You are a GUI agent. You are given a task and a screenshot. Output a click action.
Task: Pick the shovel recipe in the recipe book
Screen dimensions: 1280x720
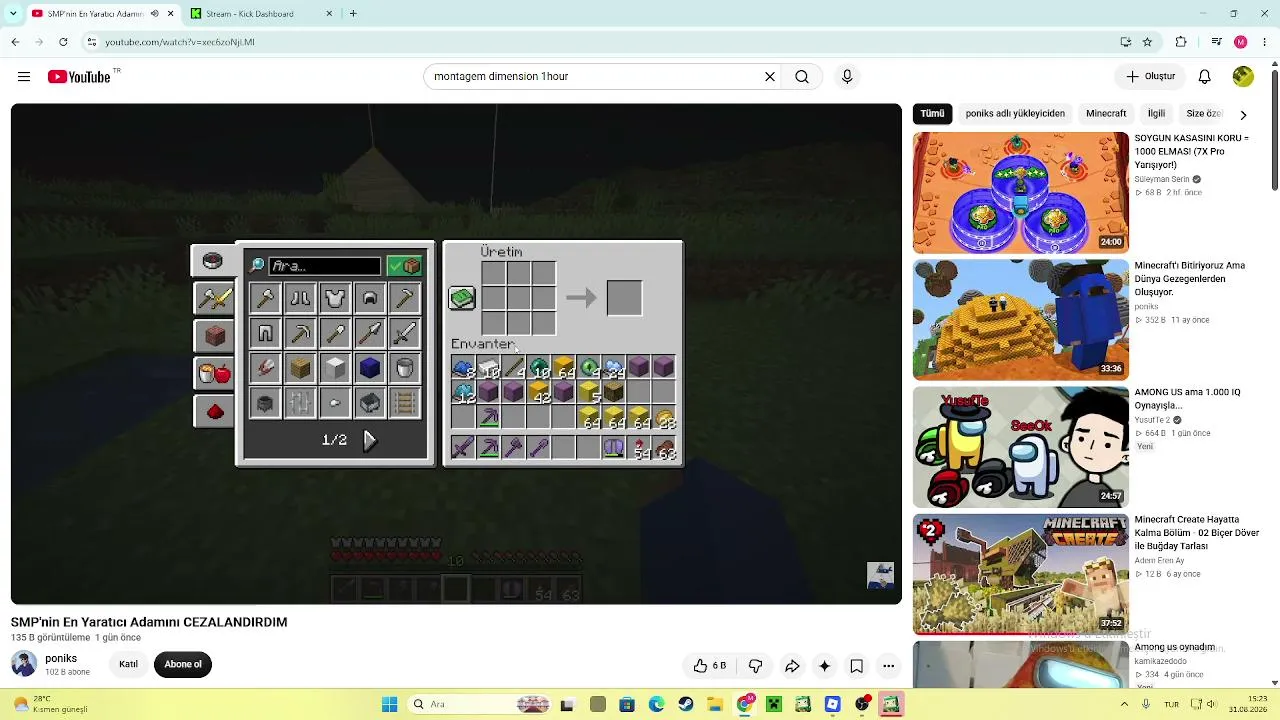[335, 333]
